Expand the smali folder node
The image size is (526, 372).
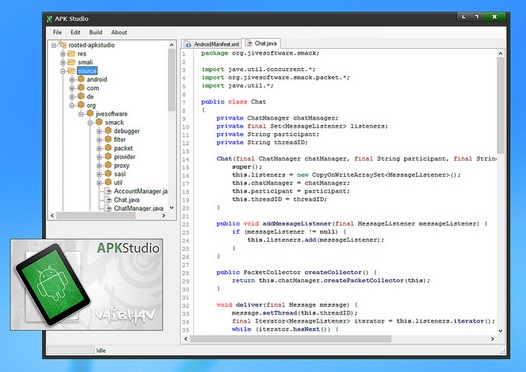pyautogui.click(x=63, y=62)
